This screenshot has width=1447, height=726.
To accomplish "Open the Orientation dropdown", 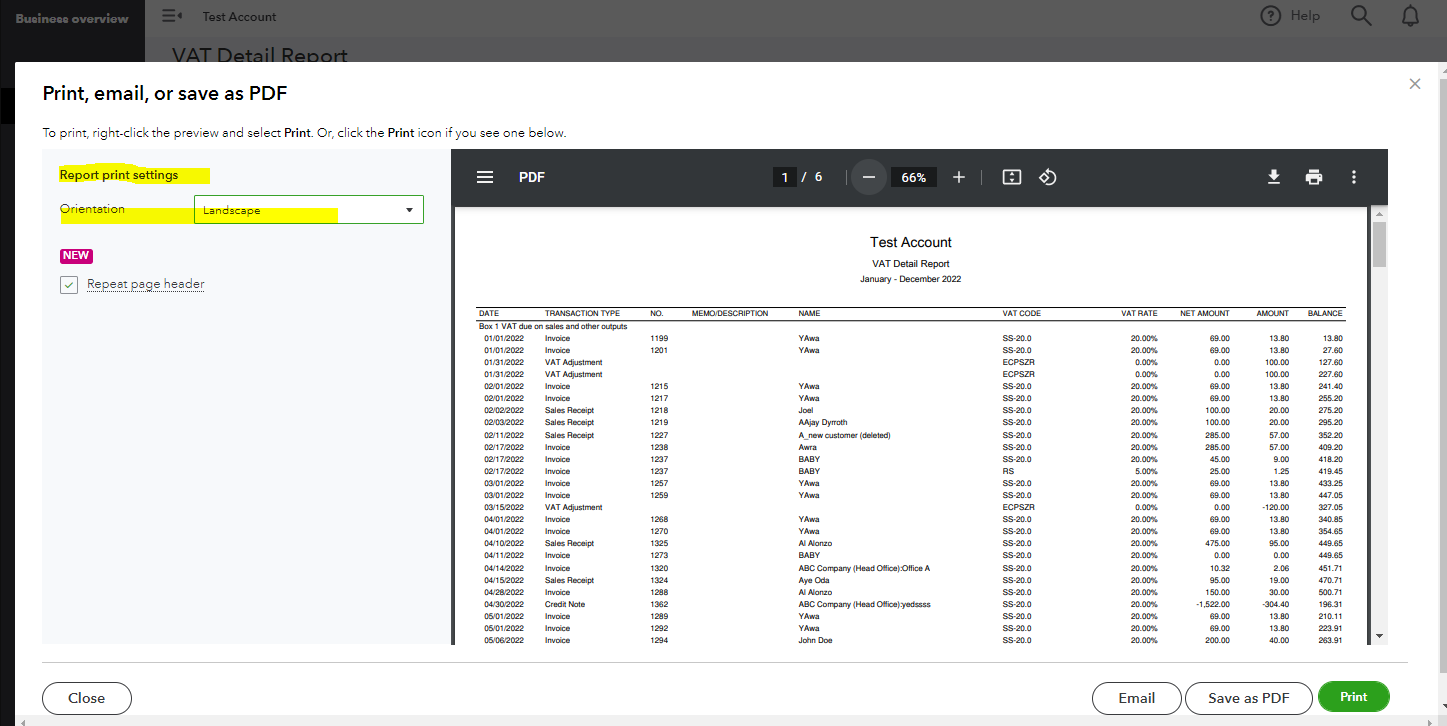I will pyautogui.click(x=308, y=210).
